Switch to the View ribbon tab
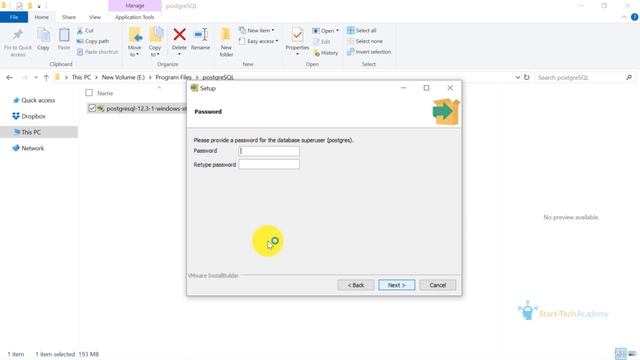Screen dimensions: 640x360 (x=95, y=17)
